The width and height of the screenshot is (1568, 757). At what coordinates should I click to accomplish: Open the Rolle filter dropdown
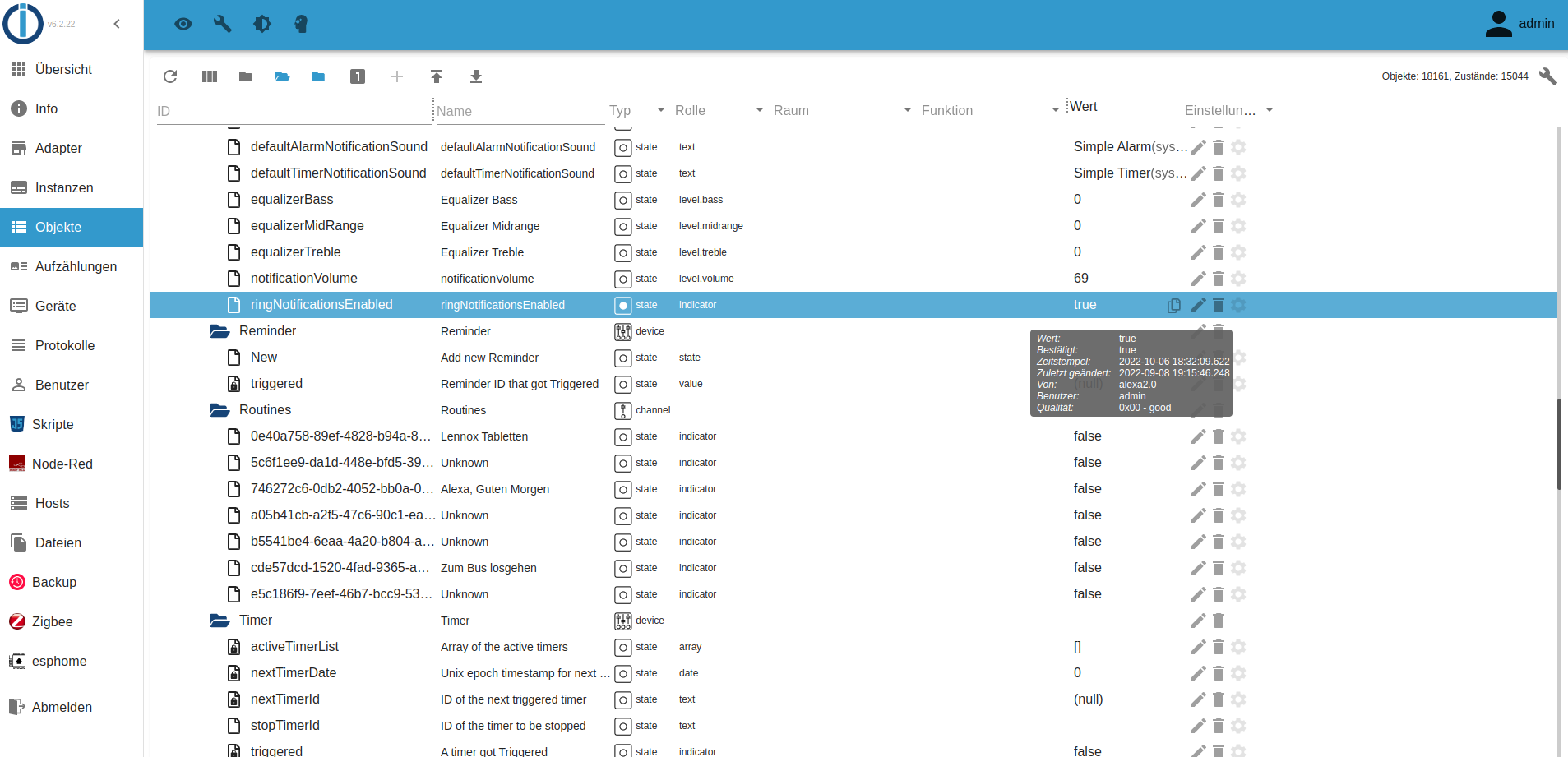(720, 110)
